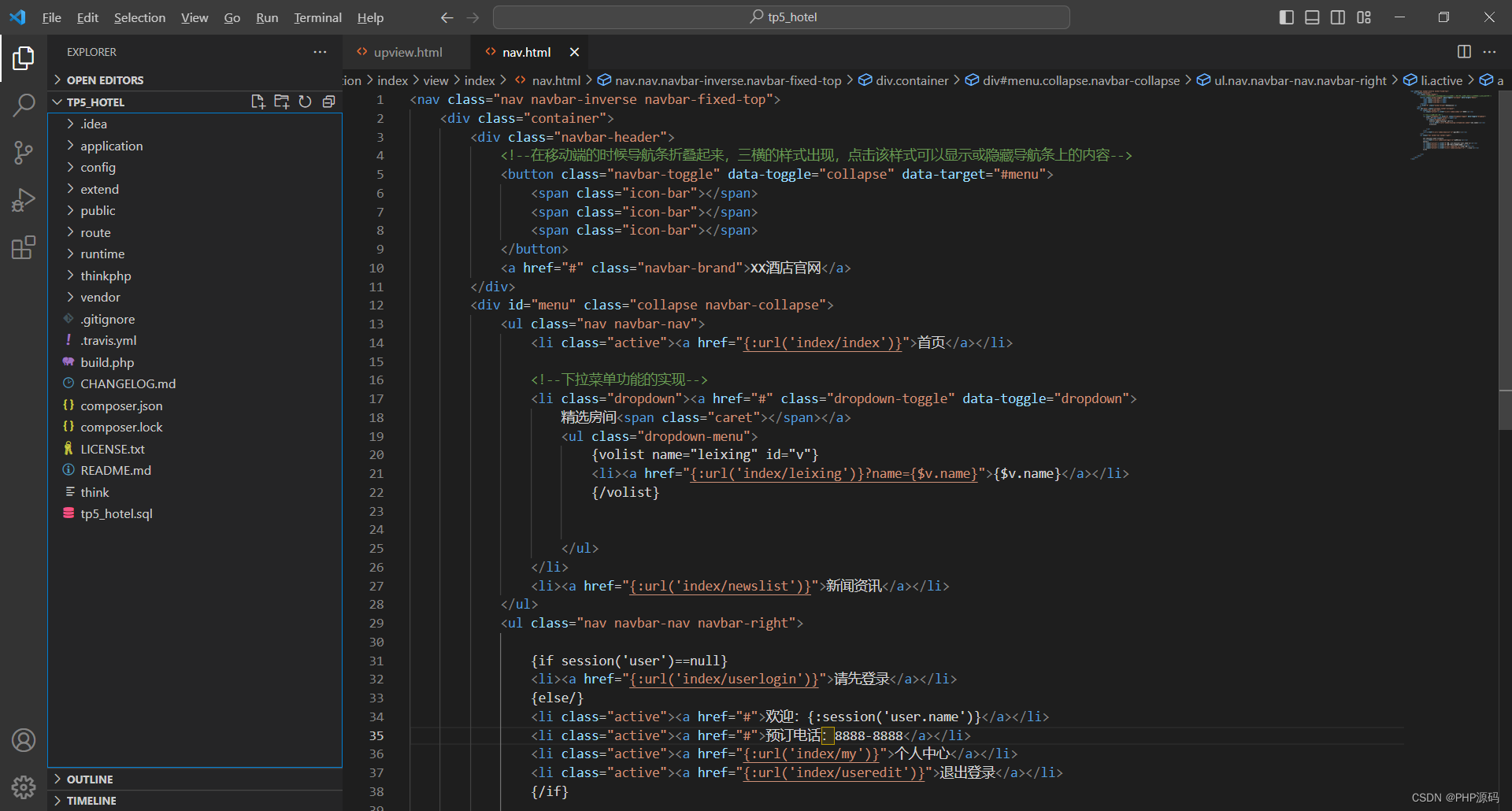Refresh the Explorer file tree
This screenshot has width=1512, height=811.
pyautogui.click(x=305, y=102)
